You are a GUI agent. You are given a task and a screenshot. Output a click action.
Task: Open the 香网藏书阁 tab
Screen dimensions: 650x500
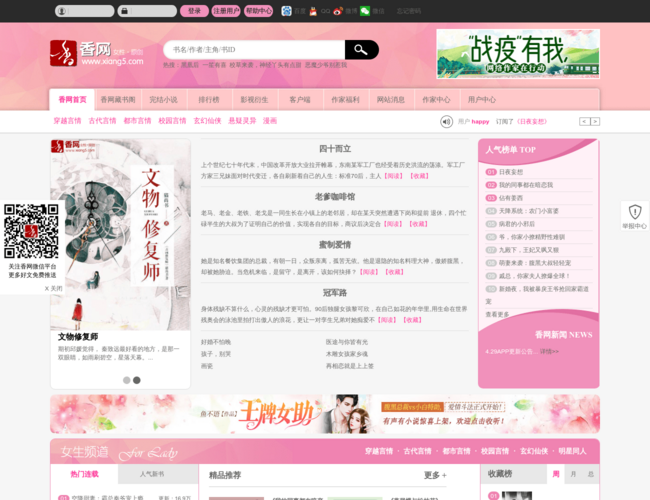[118, 100]
